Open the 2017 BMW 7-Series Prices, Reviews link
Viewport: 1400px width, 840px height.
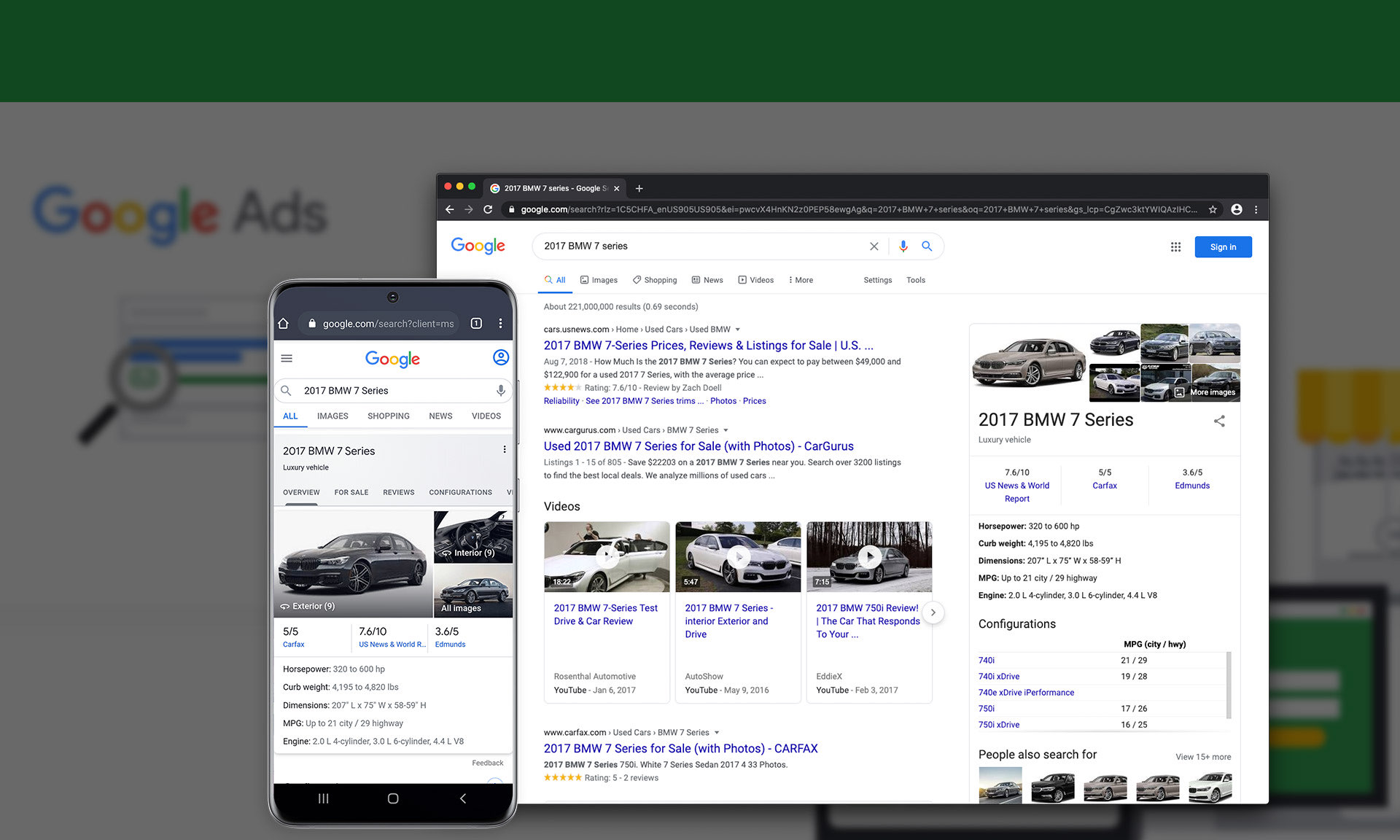[x=708, y=346]
